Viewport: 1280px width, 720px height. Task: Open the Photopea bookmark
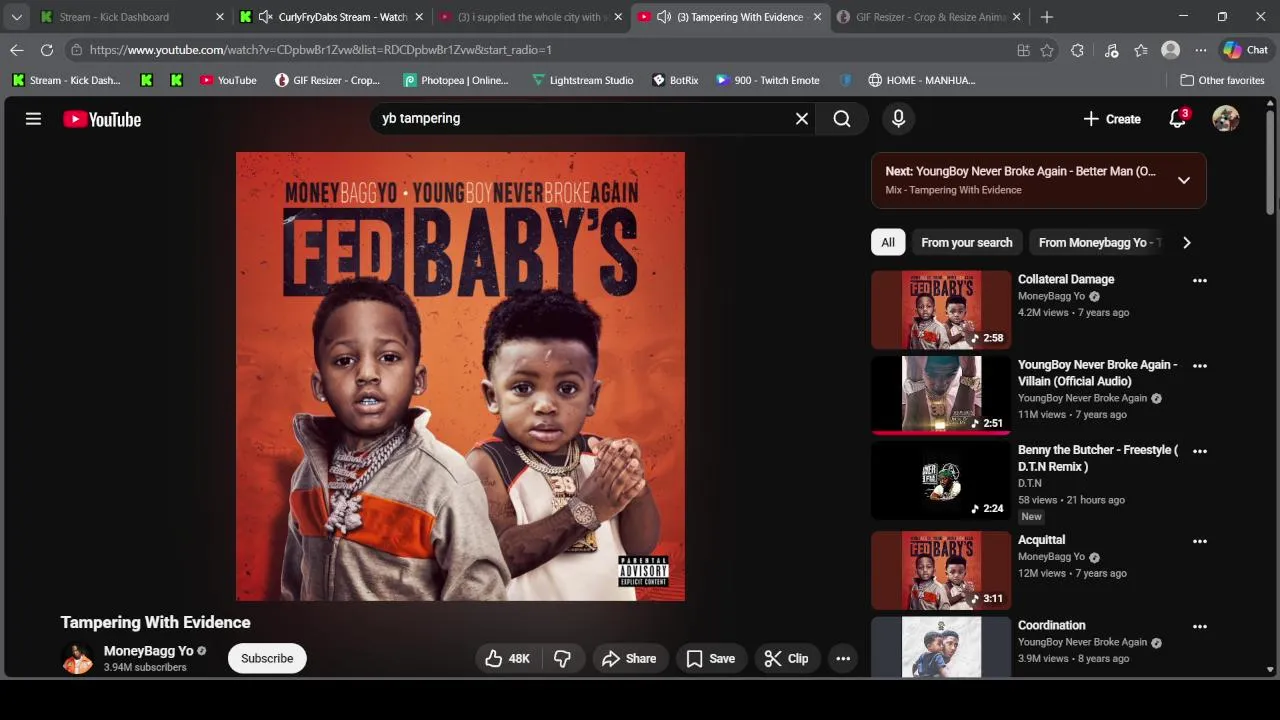pos(455,80)
